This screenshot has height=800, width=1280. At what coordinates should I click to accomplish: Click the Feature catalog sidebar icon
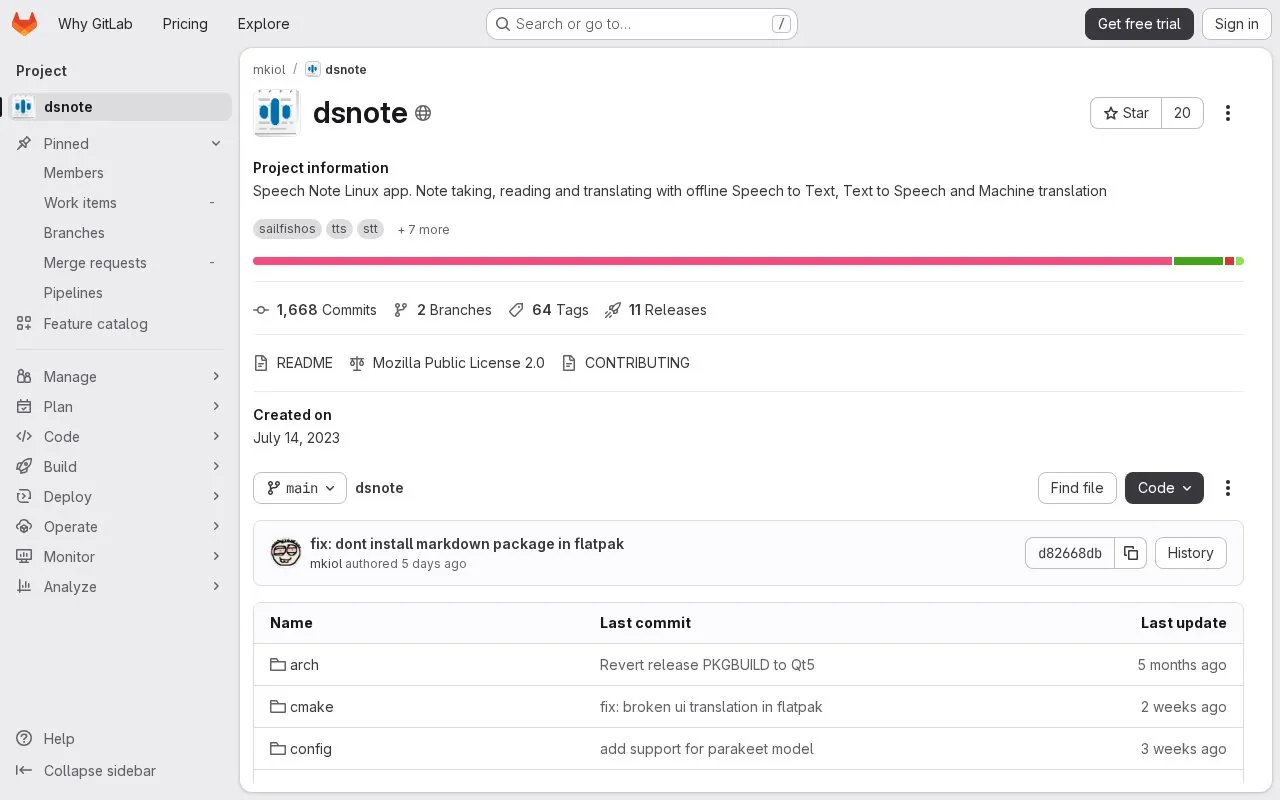tap(24, 324)
